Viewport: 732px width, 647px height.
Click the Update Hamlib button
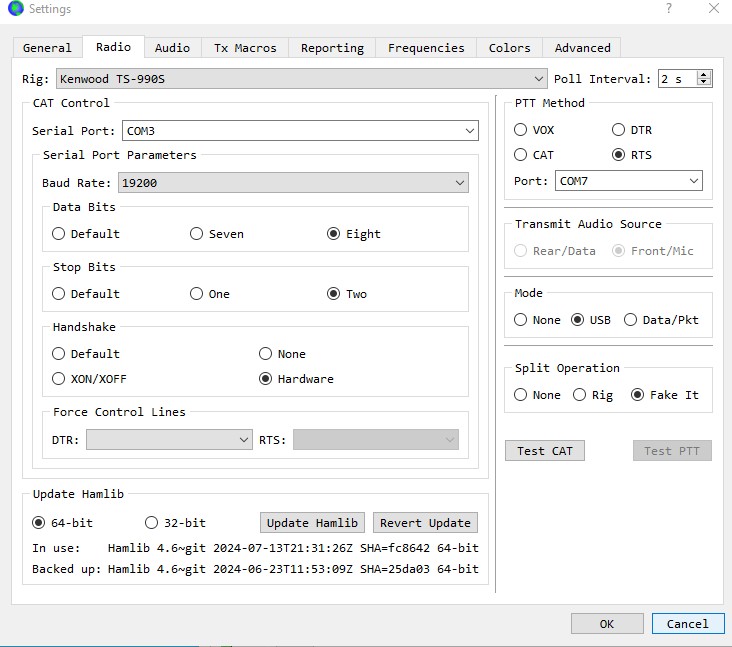(312, 522)
